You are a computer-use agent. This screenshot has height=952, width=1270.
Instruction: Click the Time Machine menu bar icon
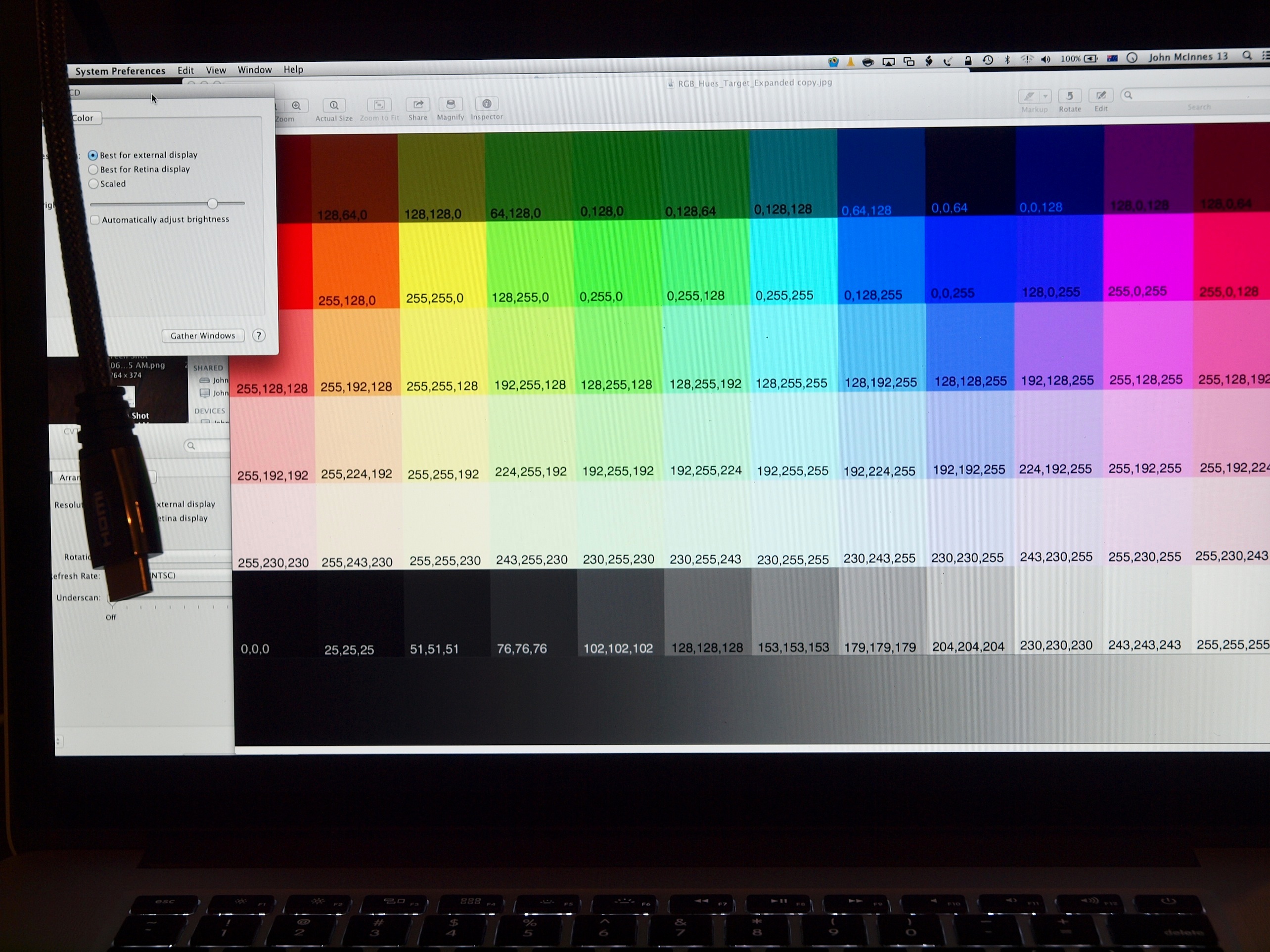click(988, 60)
